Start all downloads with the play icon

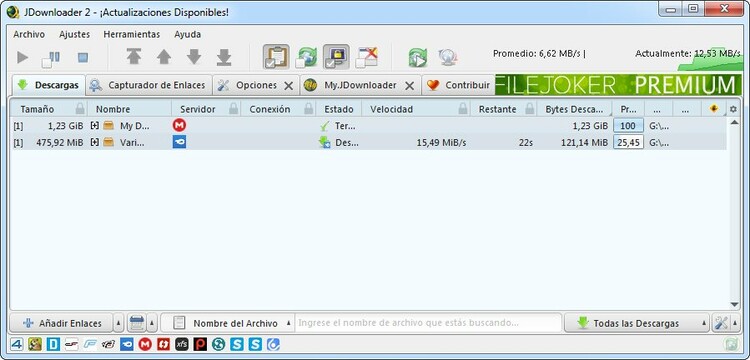pos(22,57)
